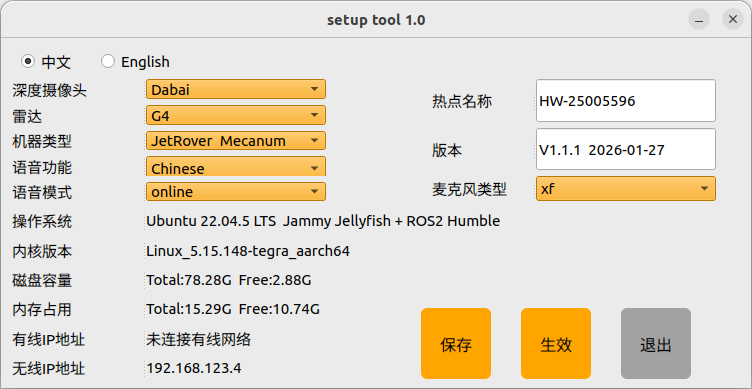Click the 版本 field V1.1.1 2026-01-27
This screenshot has width=752, height=389.
pyautogui.click(x=625, y=149)
